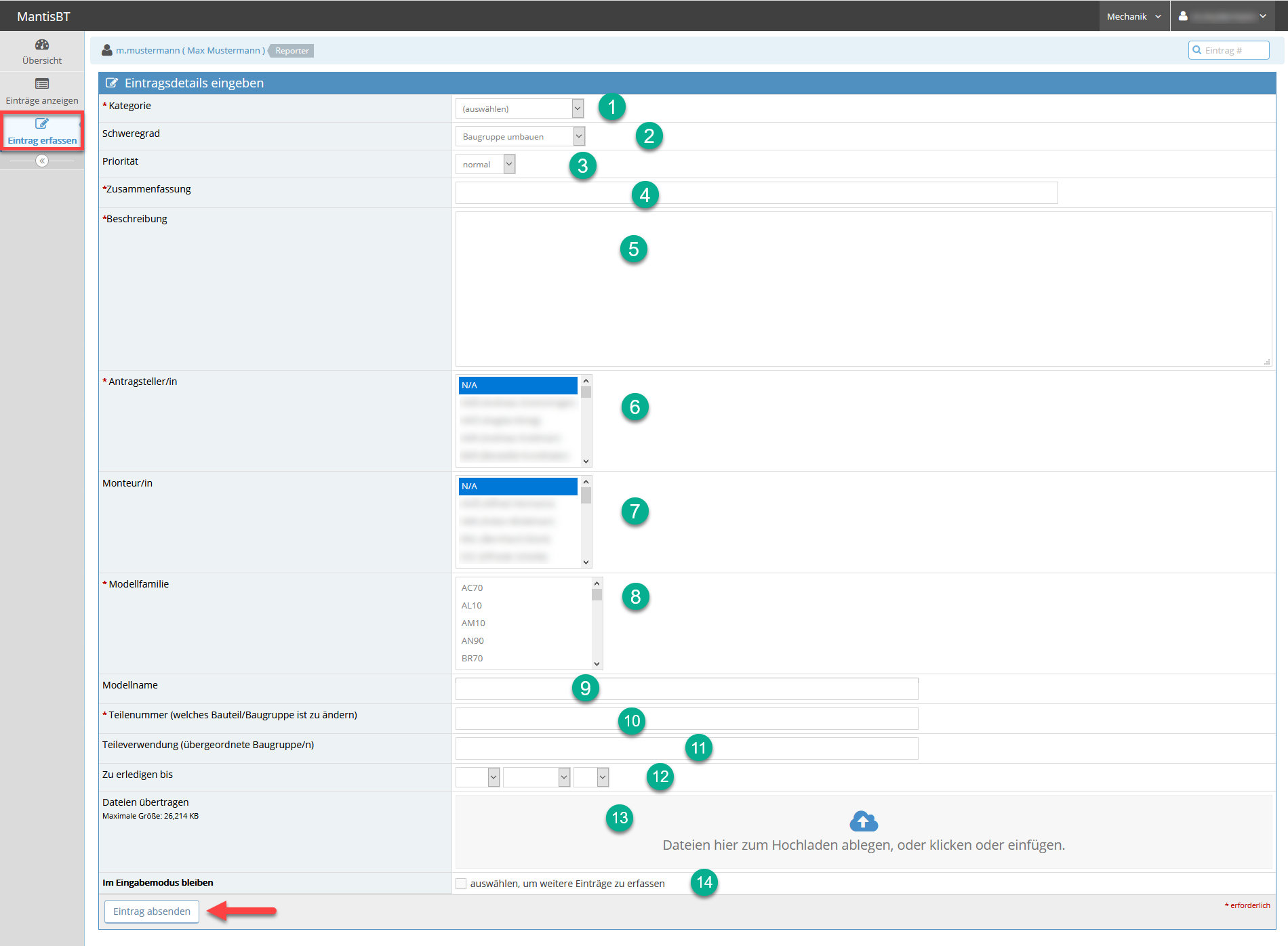Screen dimensions: 1288x946
Task: Enable the Im Eingabemodus bleiben checkbox
Action: point(461,884)
